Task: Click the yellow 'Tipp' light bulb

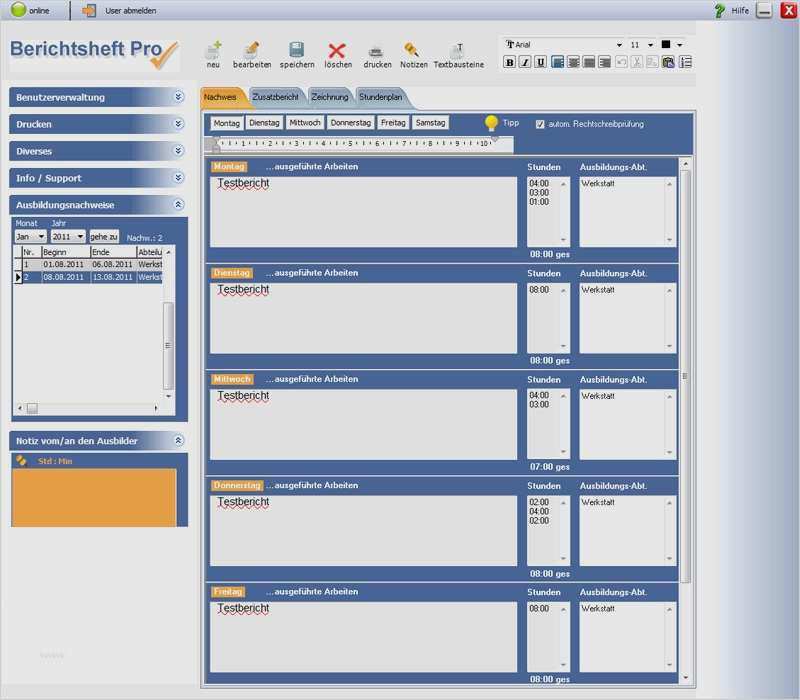Action: (x=491, y=122)
